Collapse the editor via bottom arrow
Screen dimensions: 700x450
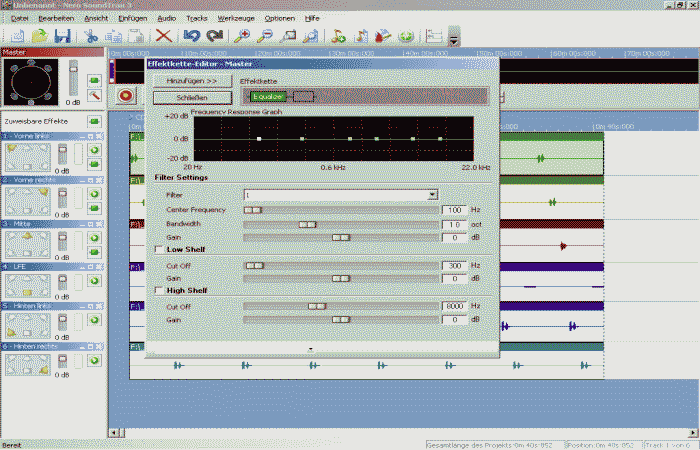click(x=311, y=349)
